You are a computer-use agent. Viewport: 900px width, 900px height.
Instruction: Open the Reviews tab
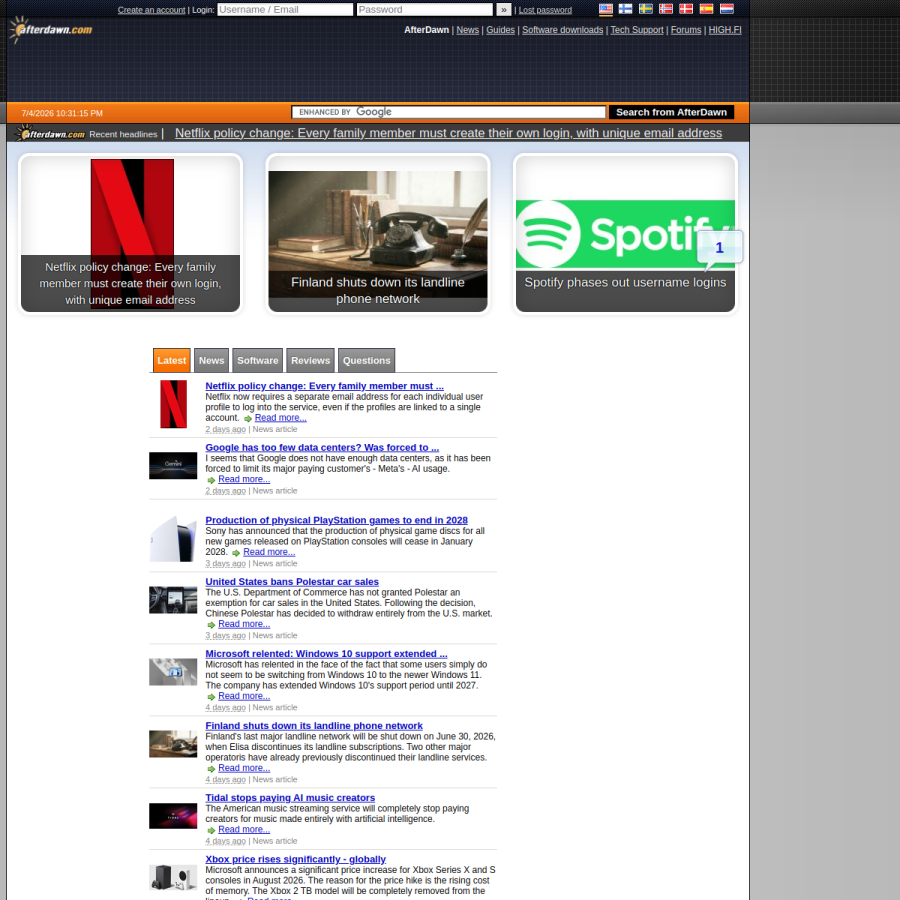click(x=311, y=360)
